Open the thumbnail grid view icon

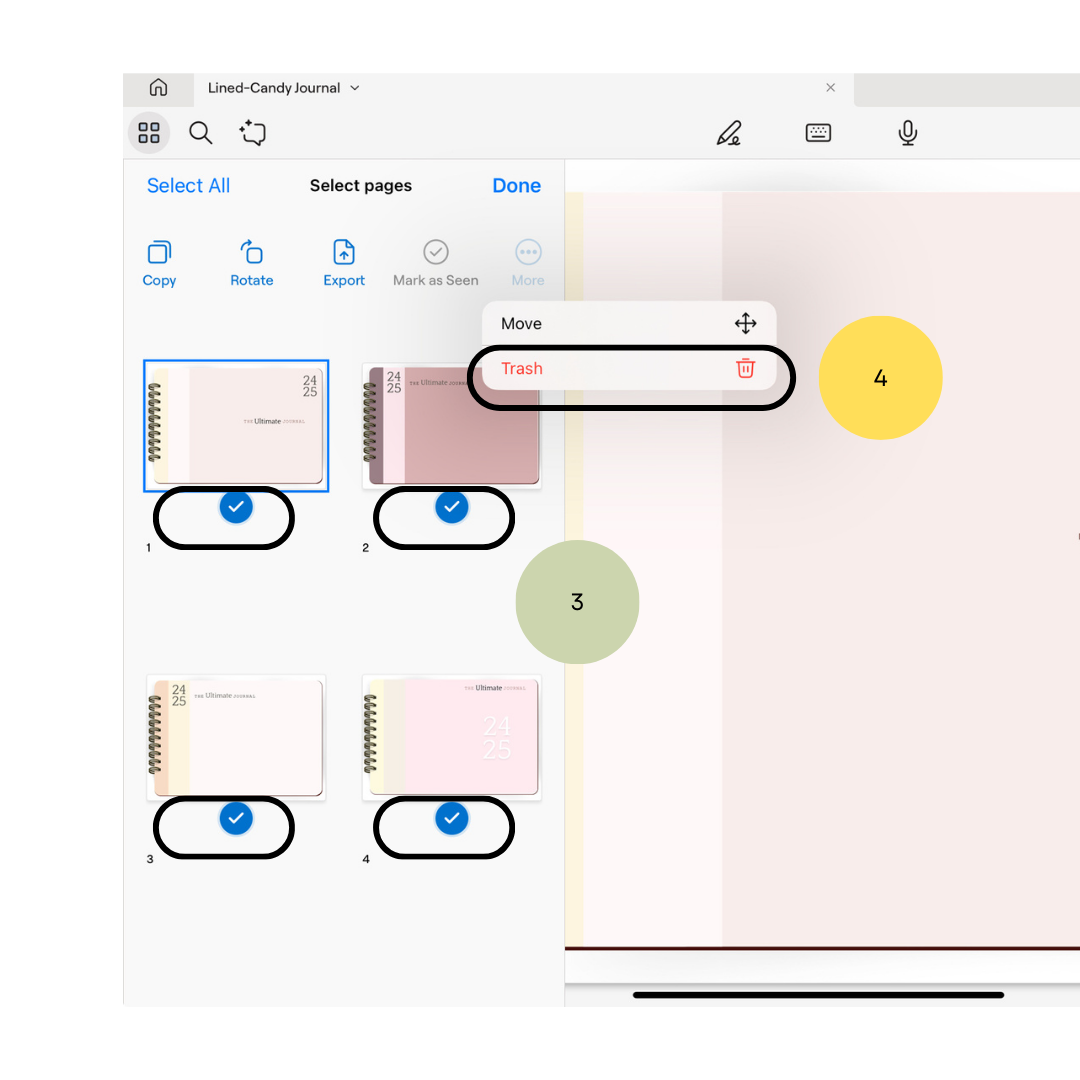[149, 133]
